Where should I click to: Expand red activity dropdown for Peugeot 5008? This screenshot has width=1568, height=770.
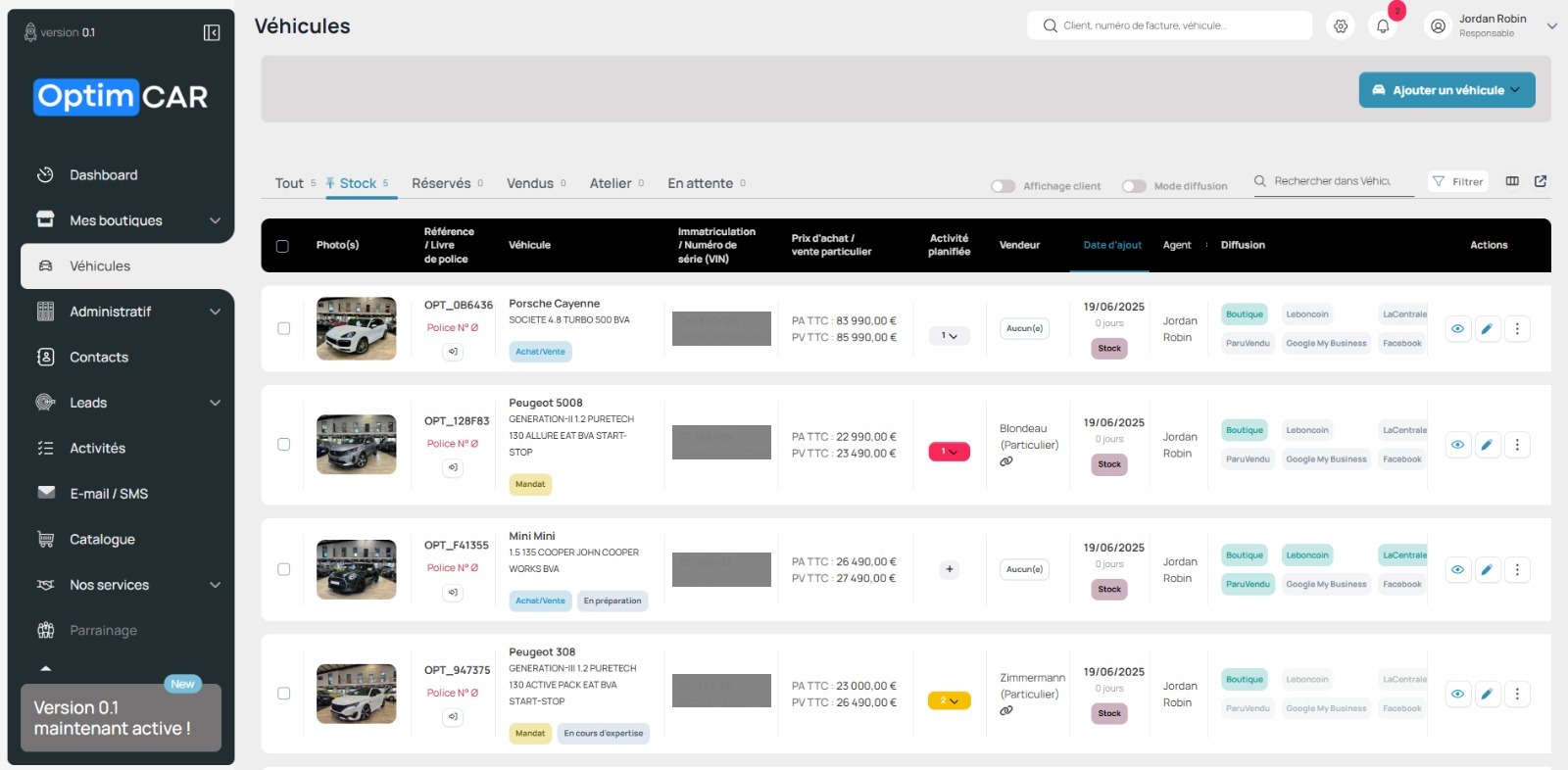[x=949, y=452]
